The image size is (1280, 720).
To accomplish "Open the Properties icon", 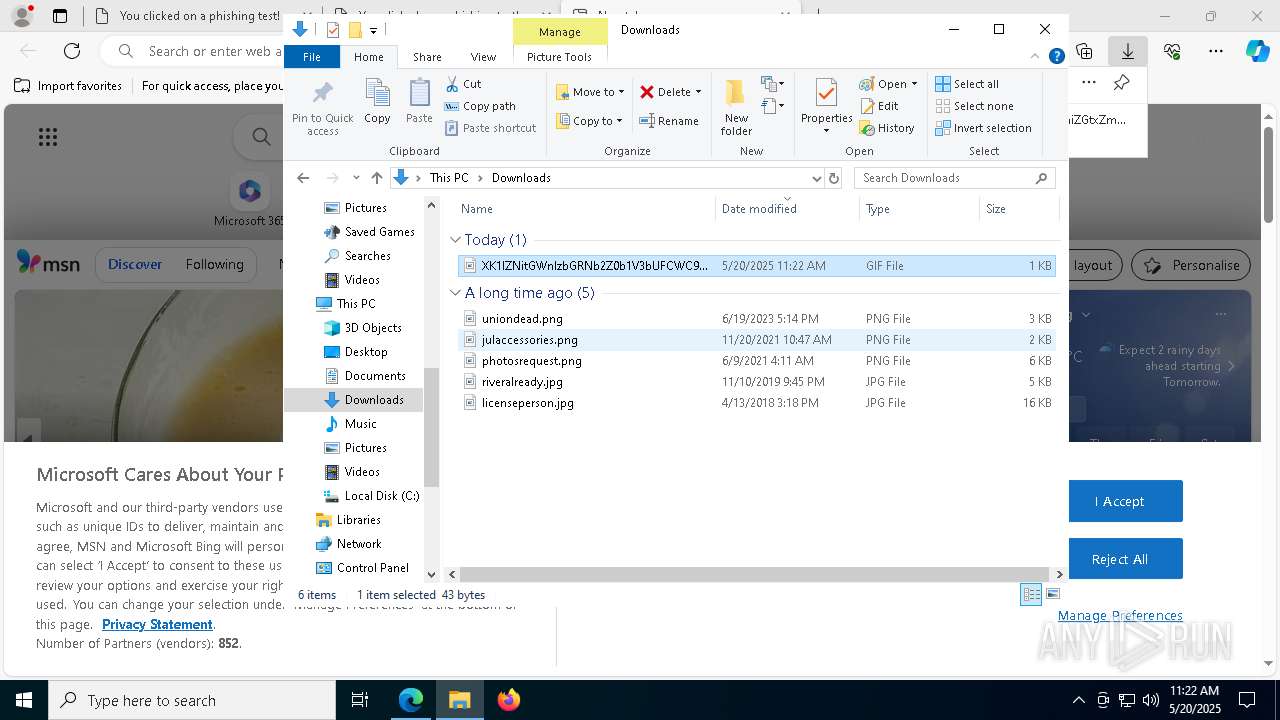I will point(826,95).
